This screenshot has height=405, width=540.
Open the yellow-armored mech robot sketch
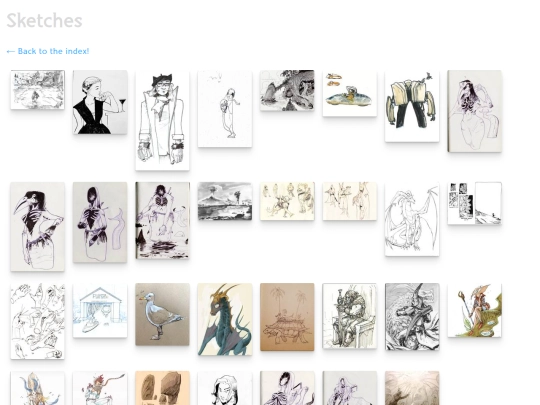[x=412, y=106]
